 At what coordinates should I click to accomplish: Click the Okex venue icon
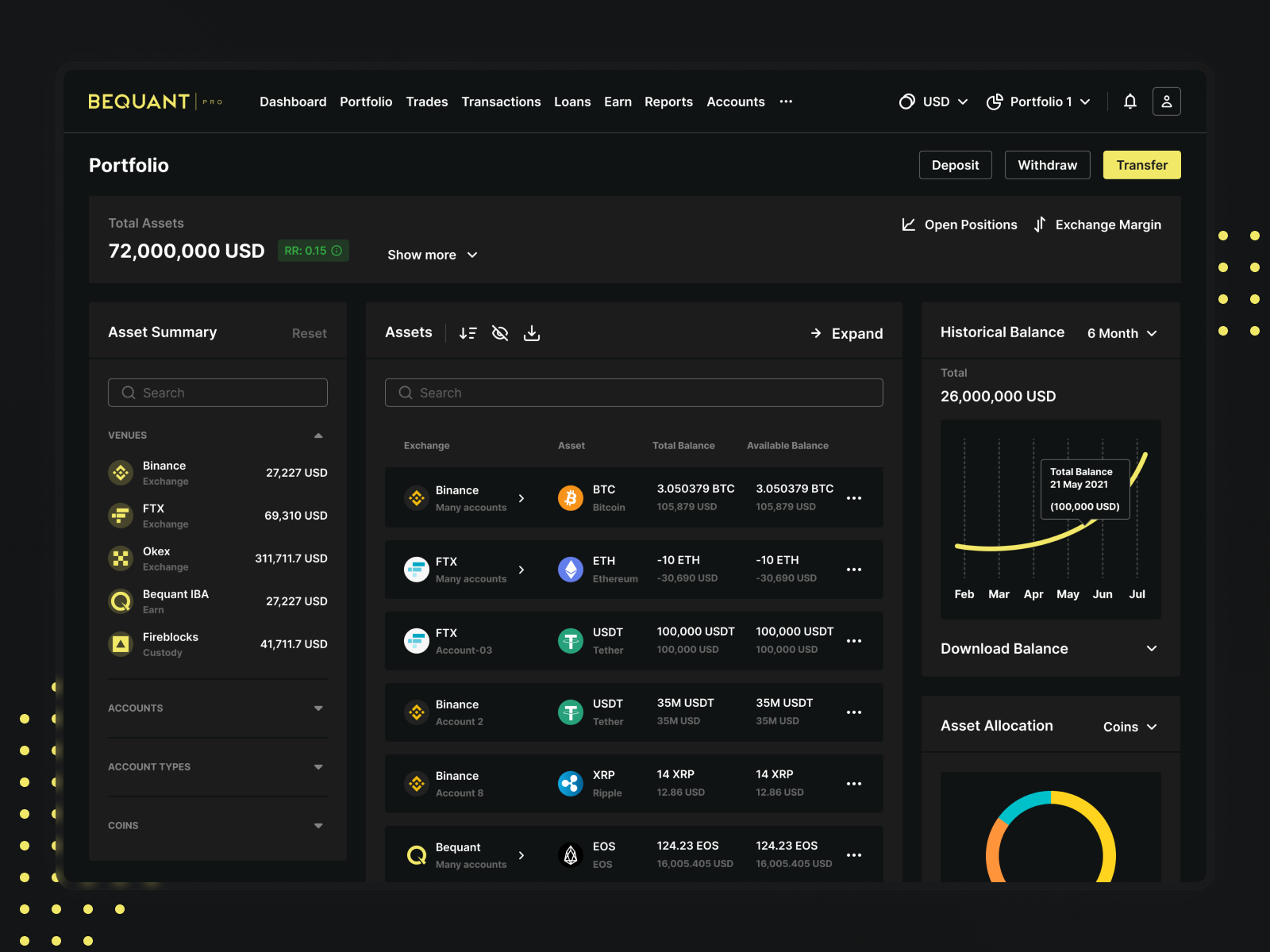[x=121, y=559]
